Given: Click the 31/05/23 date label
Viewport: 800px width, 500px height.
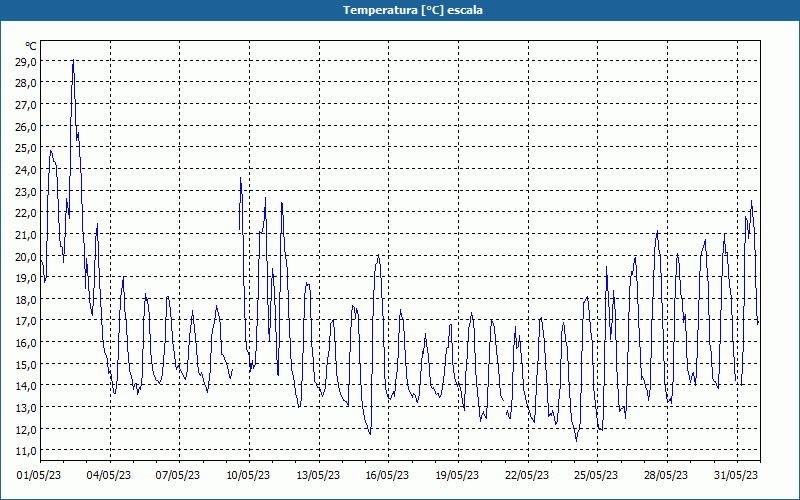Looking at the screenshot, I should (x=736, y=475).
